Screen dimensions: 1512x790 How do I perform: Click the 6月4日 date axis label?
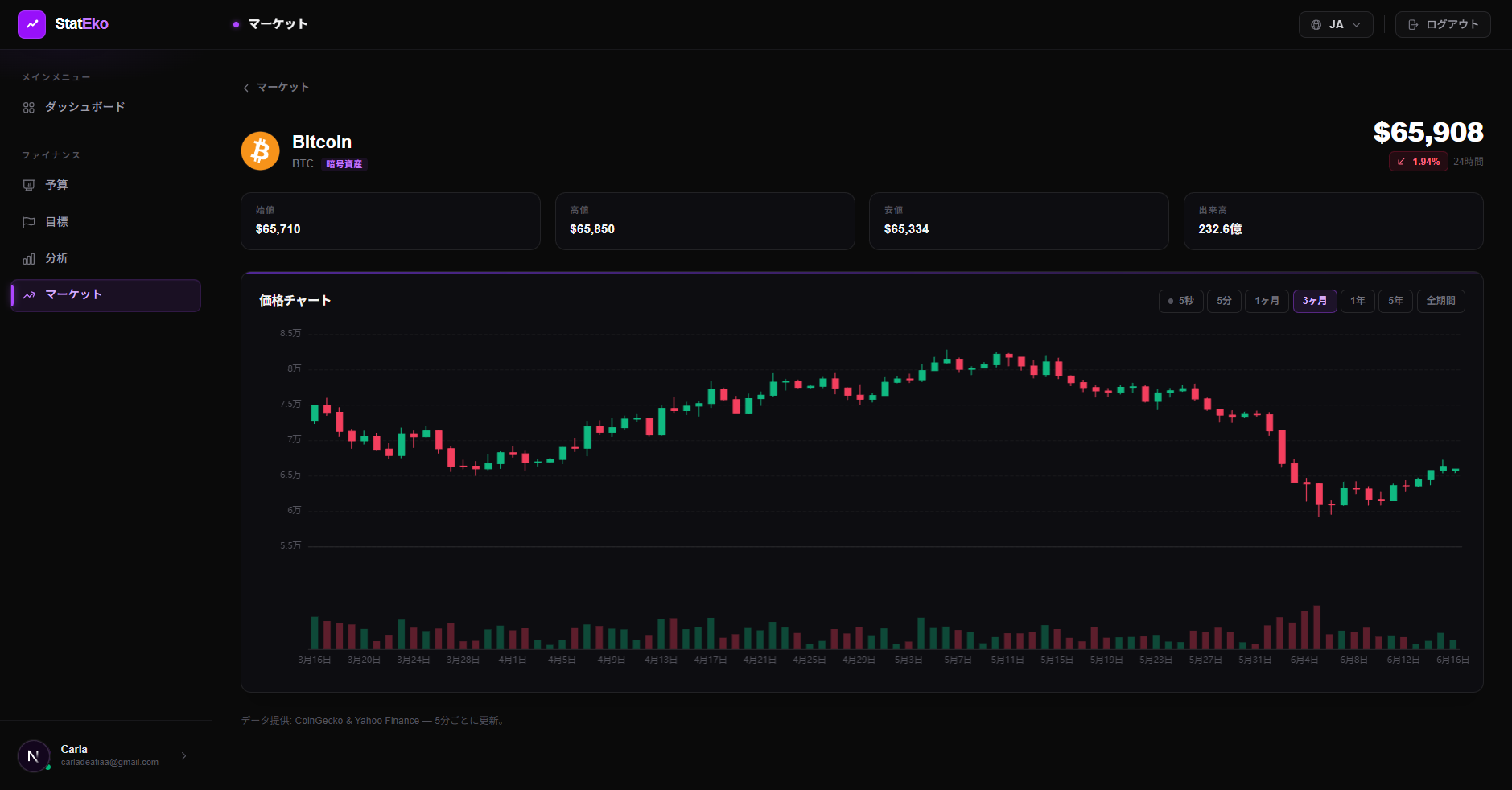(1304, 660)
